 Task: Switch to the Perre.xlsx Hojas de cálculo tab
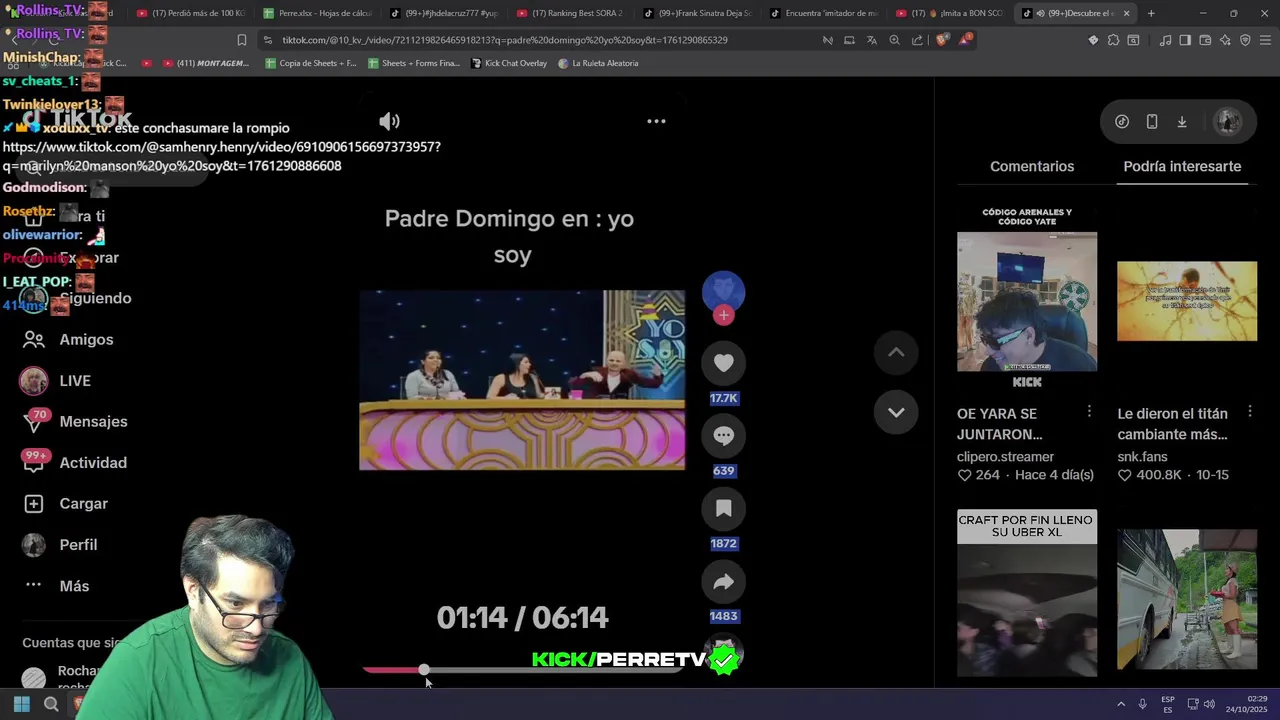pos(317,13)
